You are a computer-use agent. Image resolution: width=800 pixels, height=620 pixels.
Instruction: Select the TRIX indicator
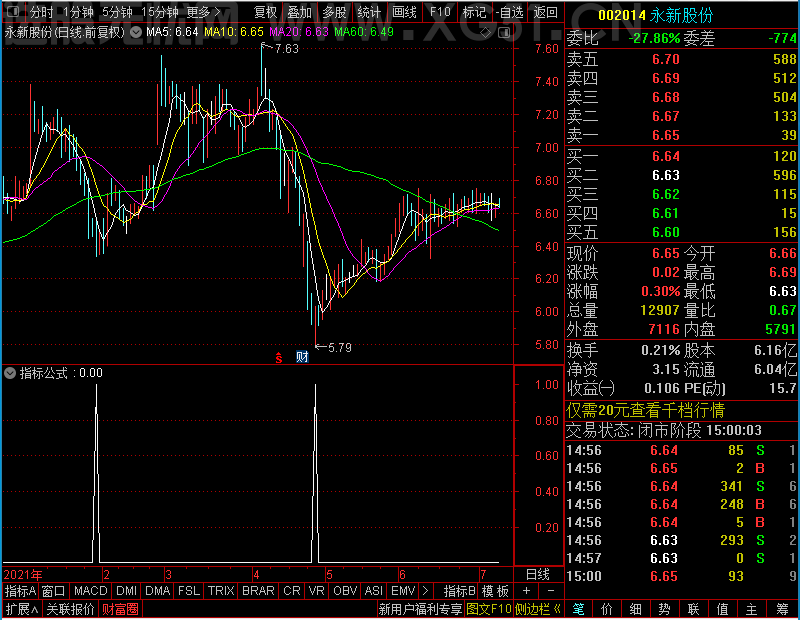221,591
